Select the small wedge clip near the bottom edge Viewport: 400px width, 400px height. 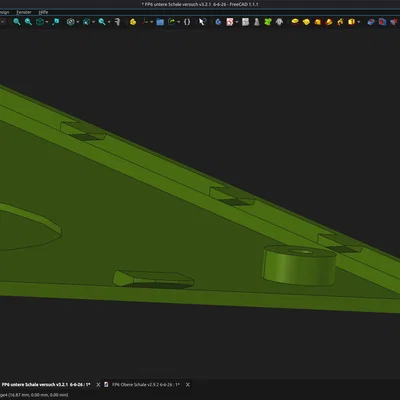tap(153, 279)
